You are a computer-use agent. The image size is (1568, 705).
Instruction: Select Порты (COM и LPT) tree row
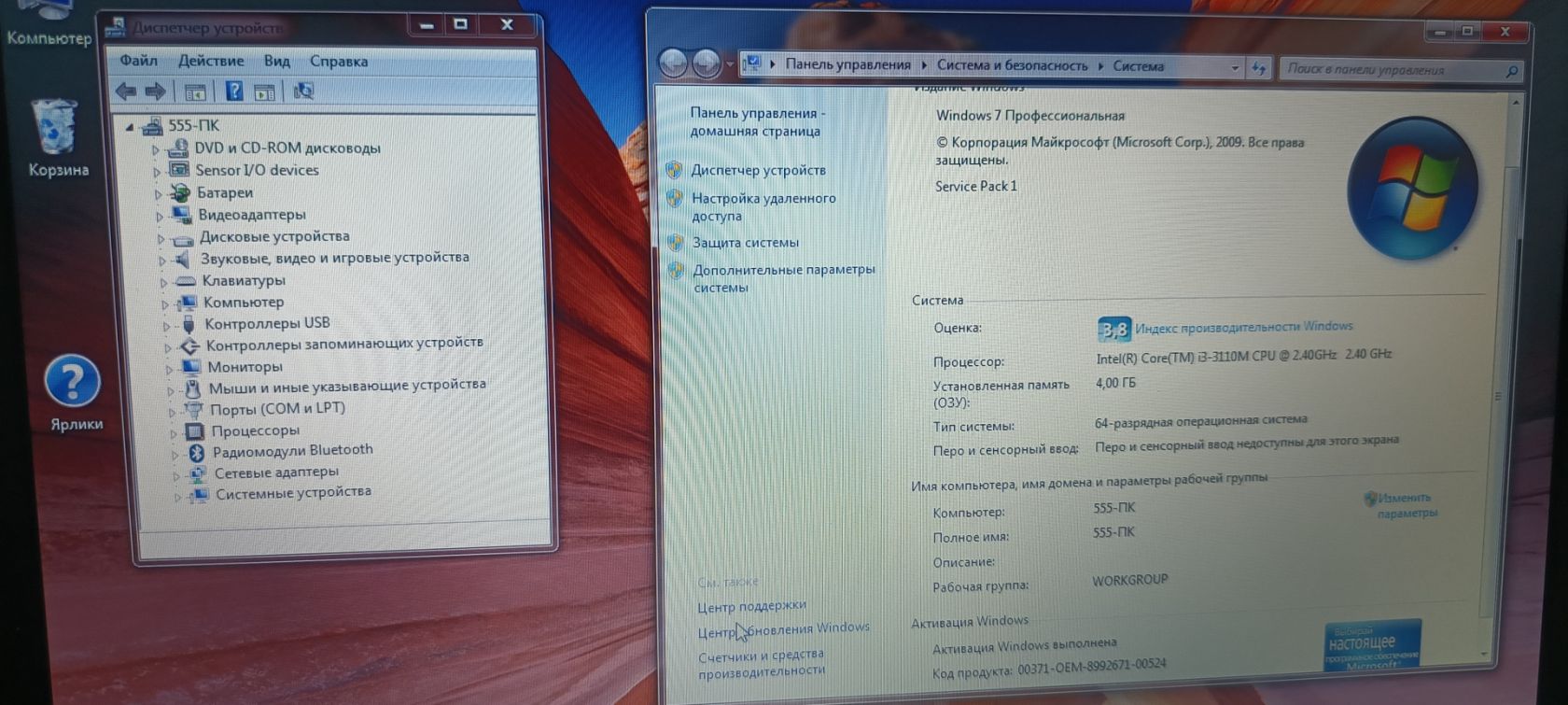(277, 409)
